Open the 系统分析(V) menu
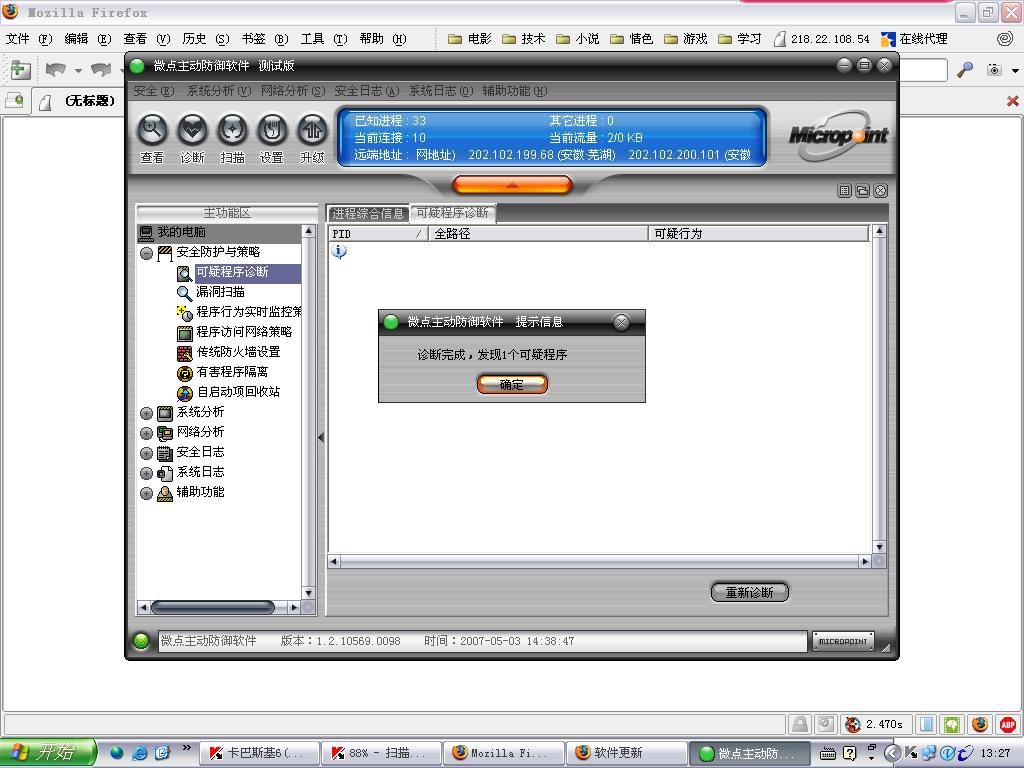 pos(219,91)
